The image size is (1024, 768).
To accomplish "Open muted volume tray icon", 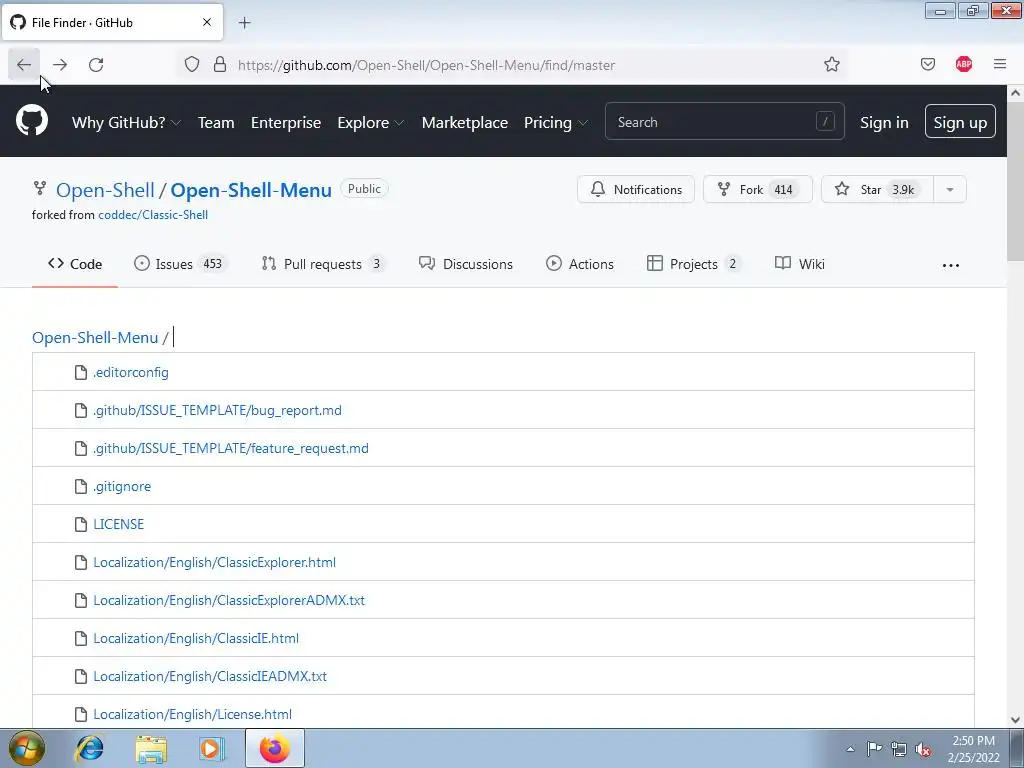I will click(x=923, y=749).
